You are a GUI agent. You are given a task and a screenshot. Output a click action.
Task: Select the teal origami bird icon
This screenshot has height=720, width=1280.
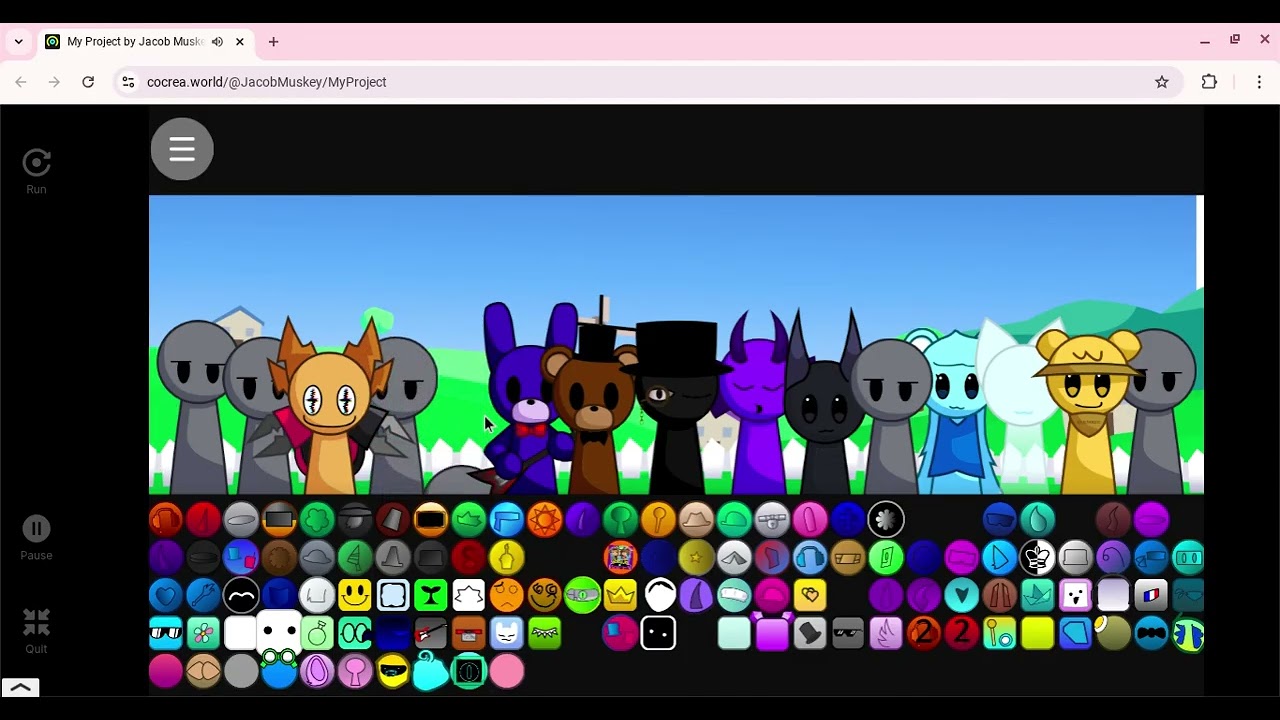(1037, 595)
